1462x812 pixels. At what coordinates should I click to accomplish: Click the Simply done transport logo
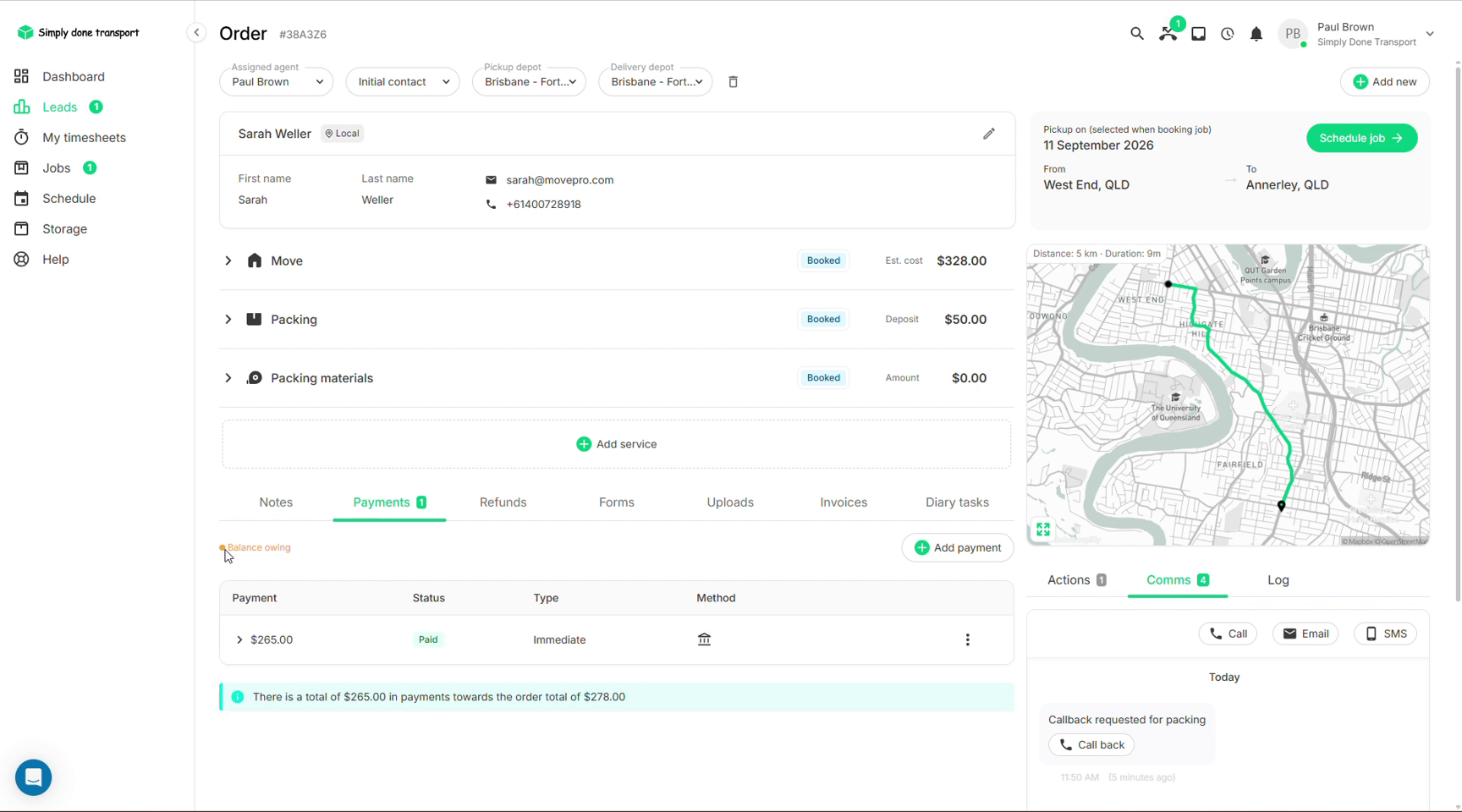pyautogui.click(x=79, y=32)
